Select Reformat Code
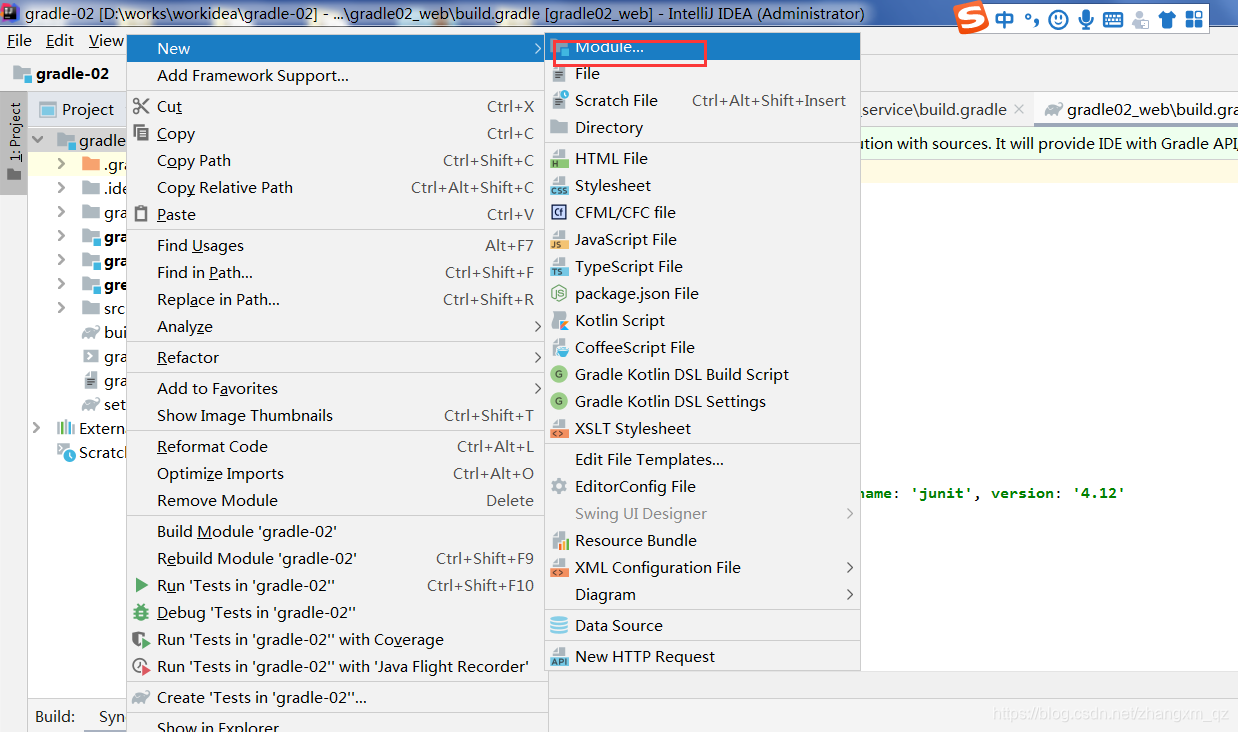This screenshot has height=732, width=1238. click(x=336, y=447)
